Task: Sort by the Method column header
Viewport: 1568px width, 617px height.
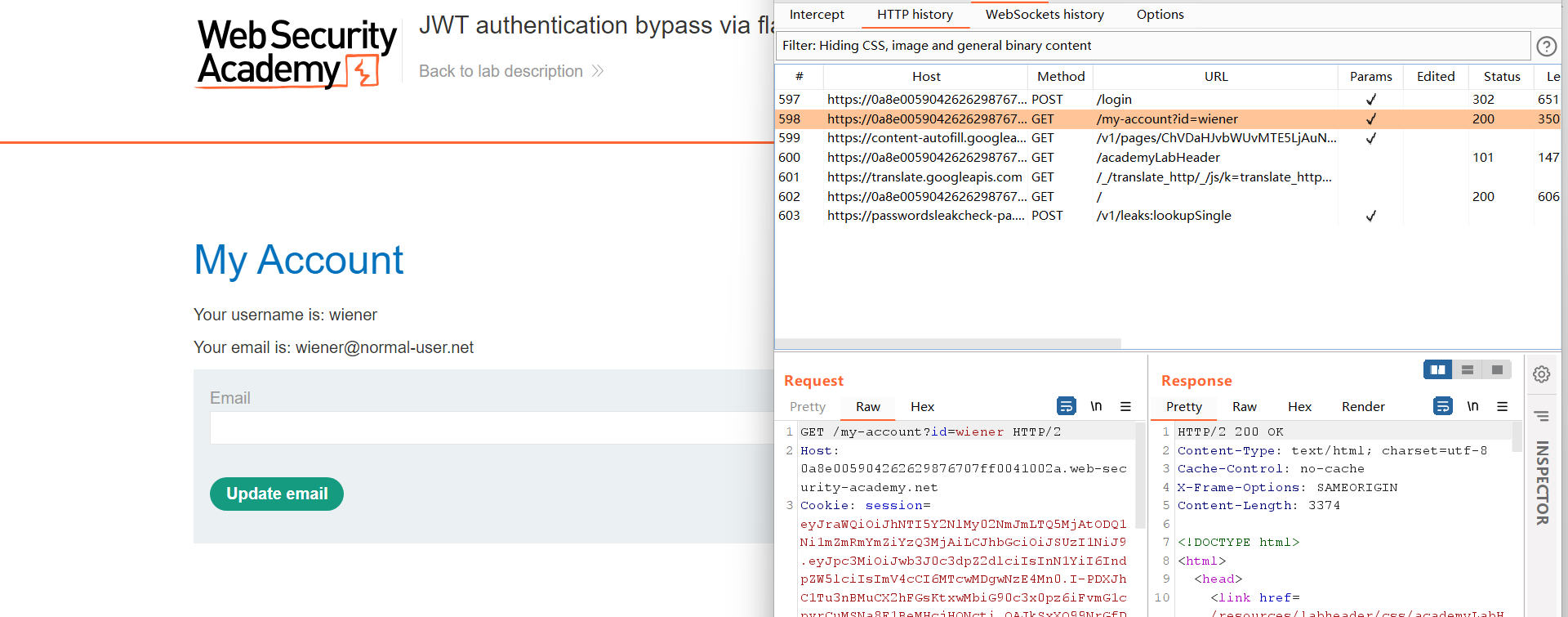Action: click(x=1060, y=76)
